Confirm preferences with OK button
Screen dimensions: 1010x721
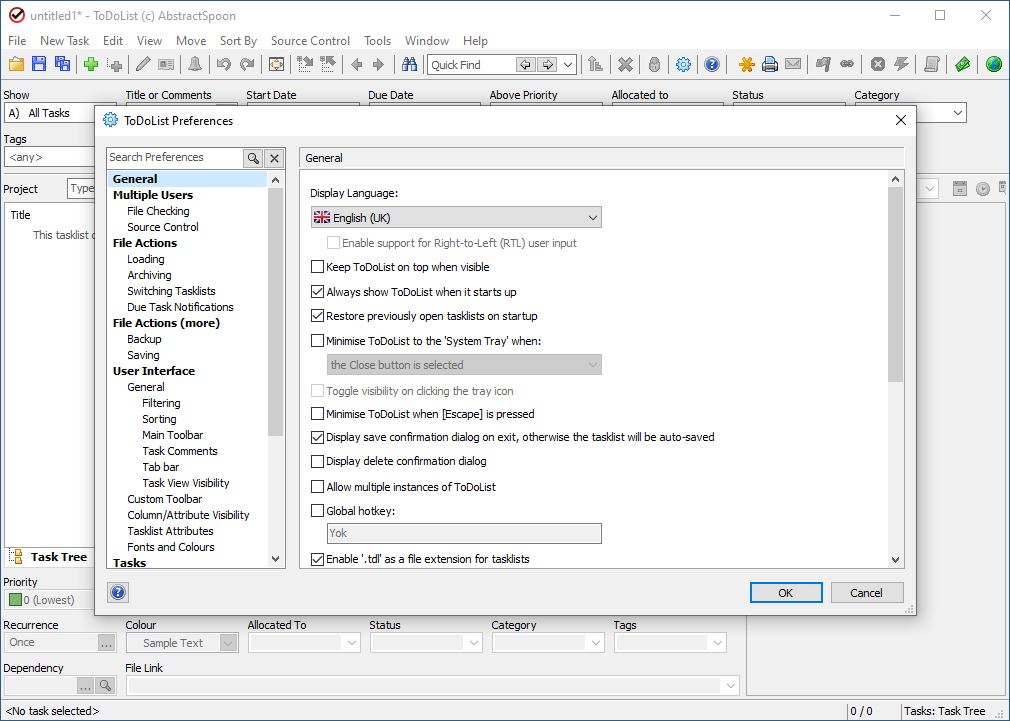point(786,593)
